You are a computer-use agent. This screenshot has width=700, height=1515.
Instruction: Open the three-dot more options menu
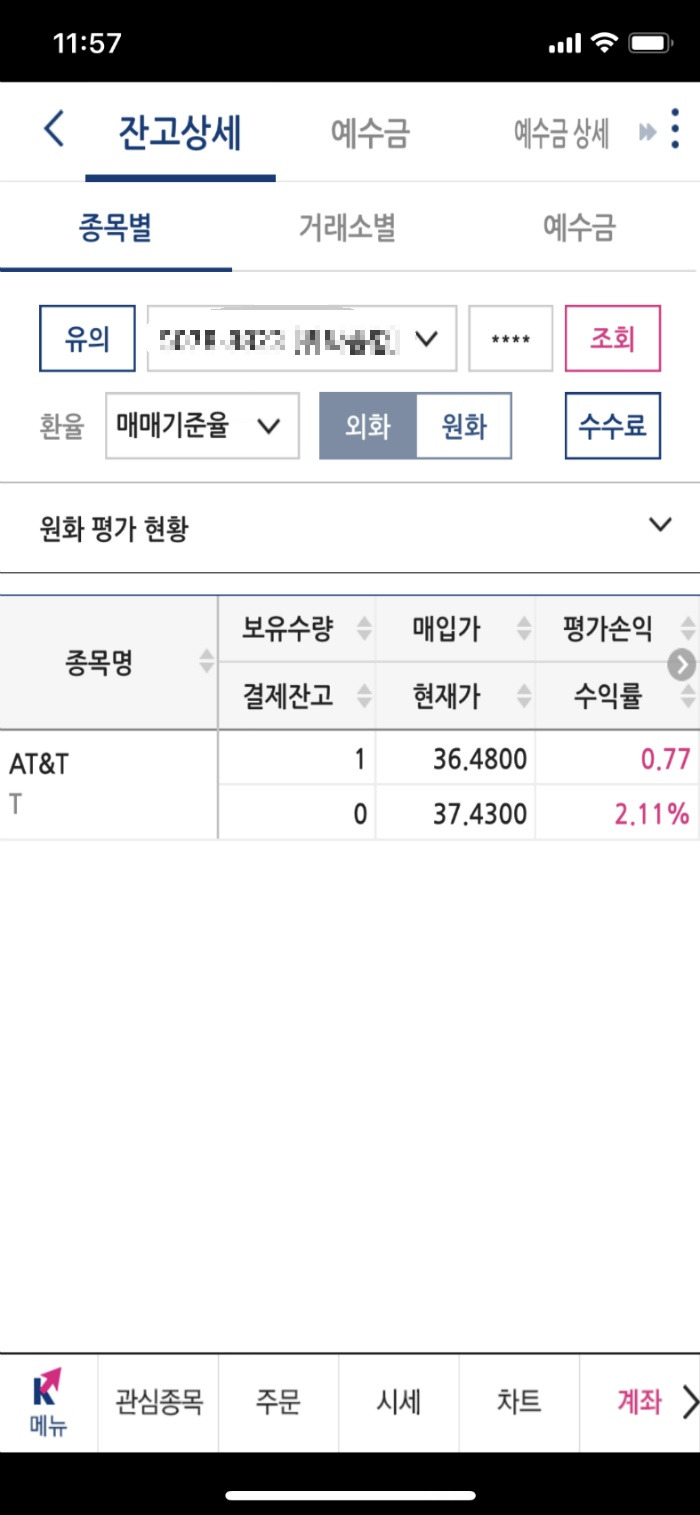(x=677, y=130)
